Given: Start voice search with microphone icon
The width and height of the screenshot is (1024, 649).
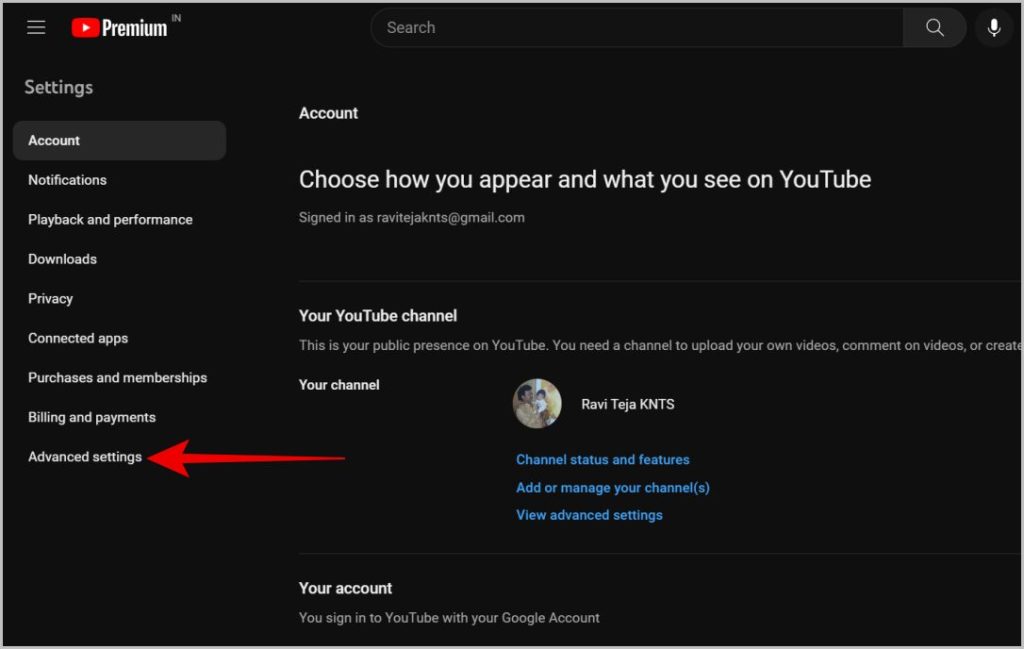Looking at the screenshot, I should click(x=993, y=27).
